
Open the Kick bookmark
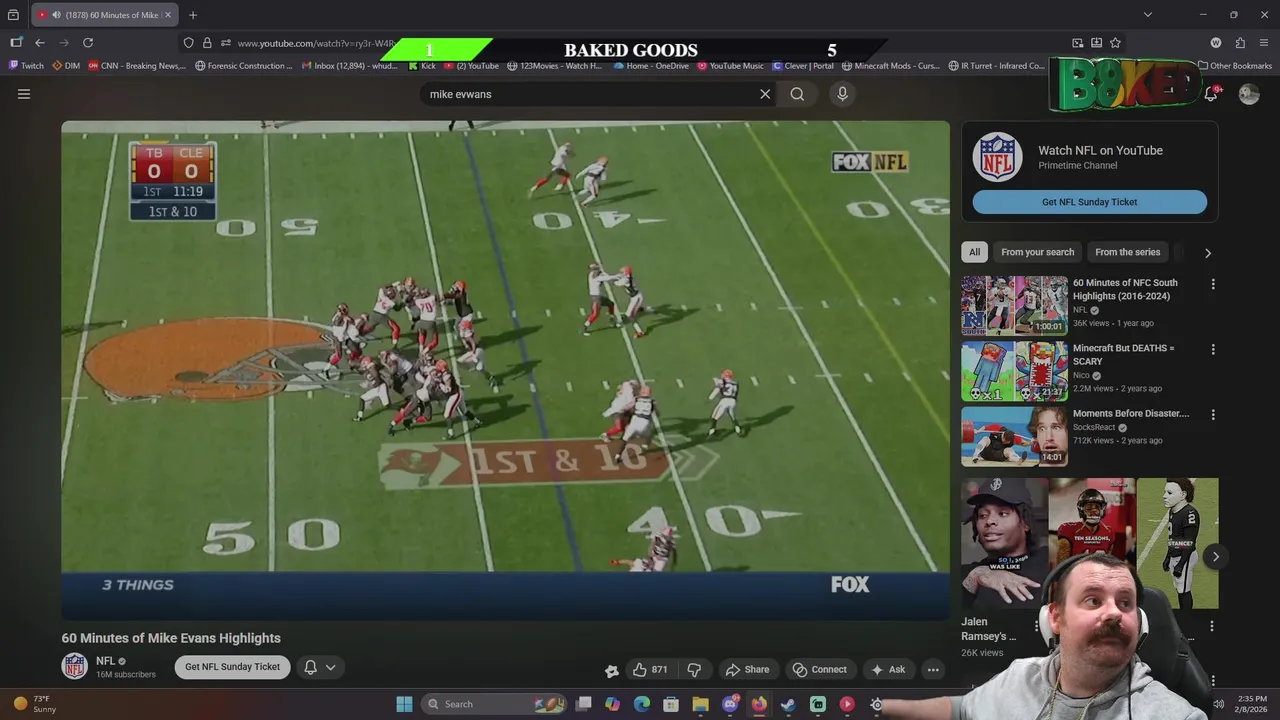422,66
